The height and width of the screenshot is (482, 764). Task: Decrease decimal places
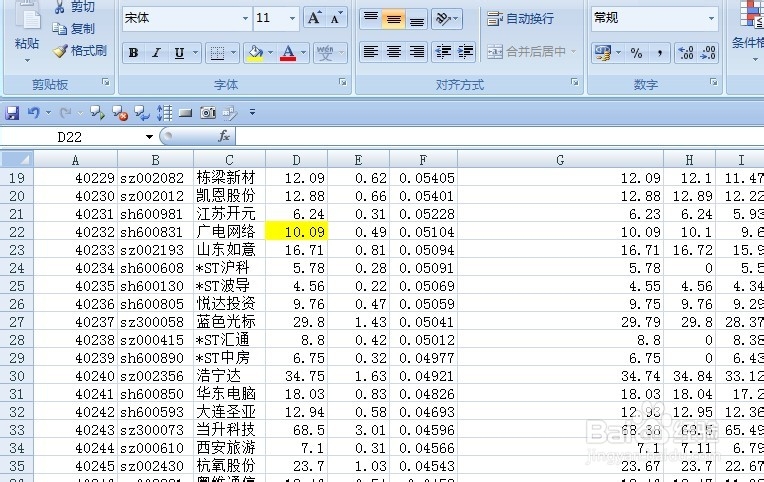pyautogui.click(x=707, y=53)
